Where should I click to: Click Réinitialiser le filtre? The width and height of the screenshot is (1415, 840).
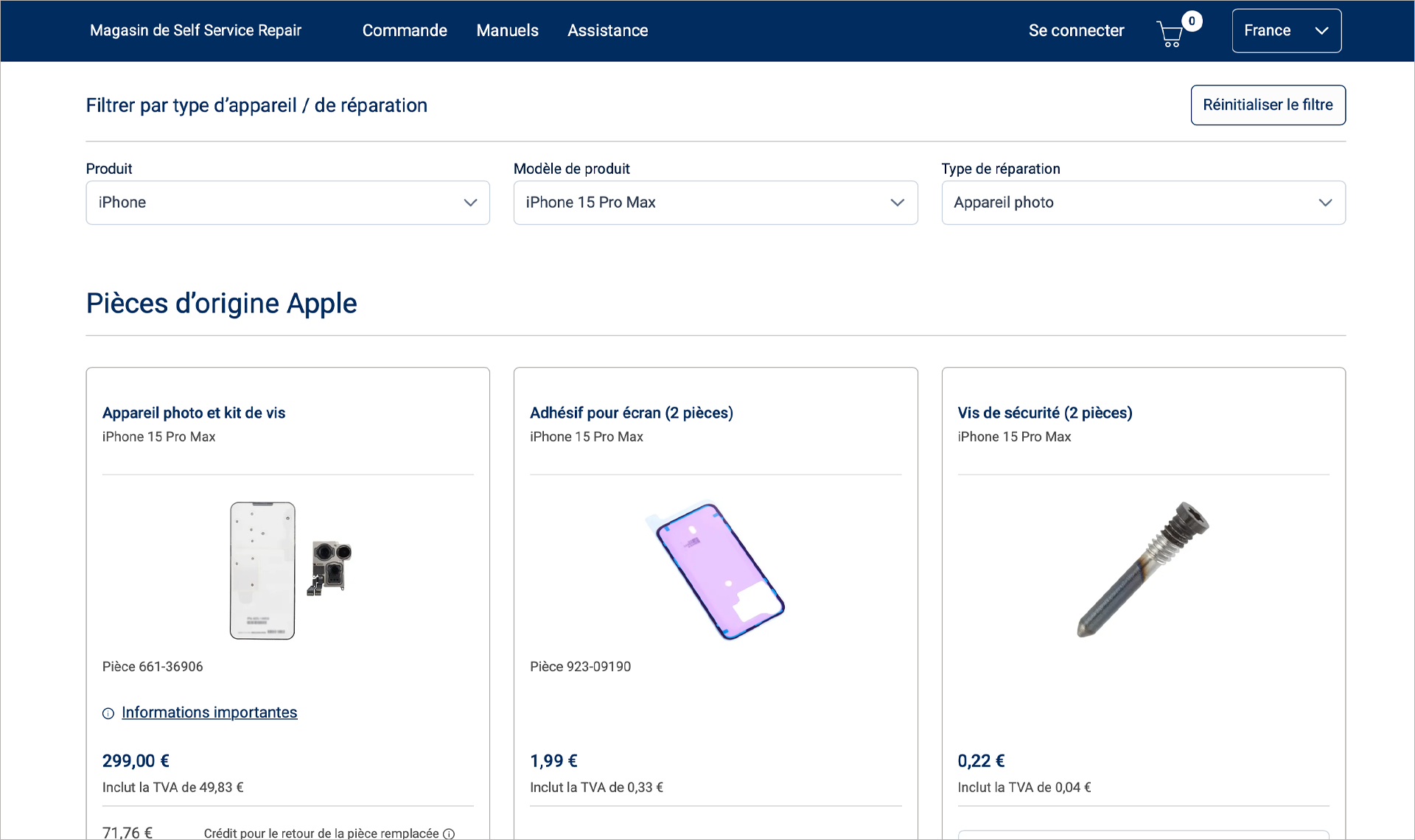point(1268,105)
